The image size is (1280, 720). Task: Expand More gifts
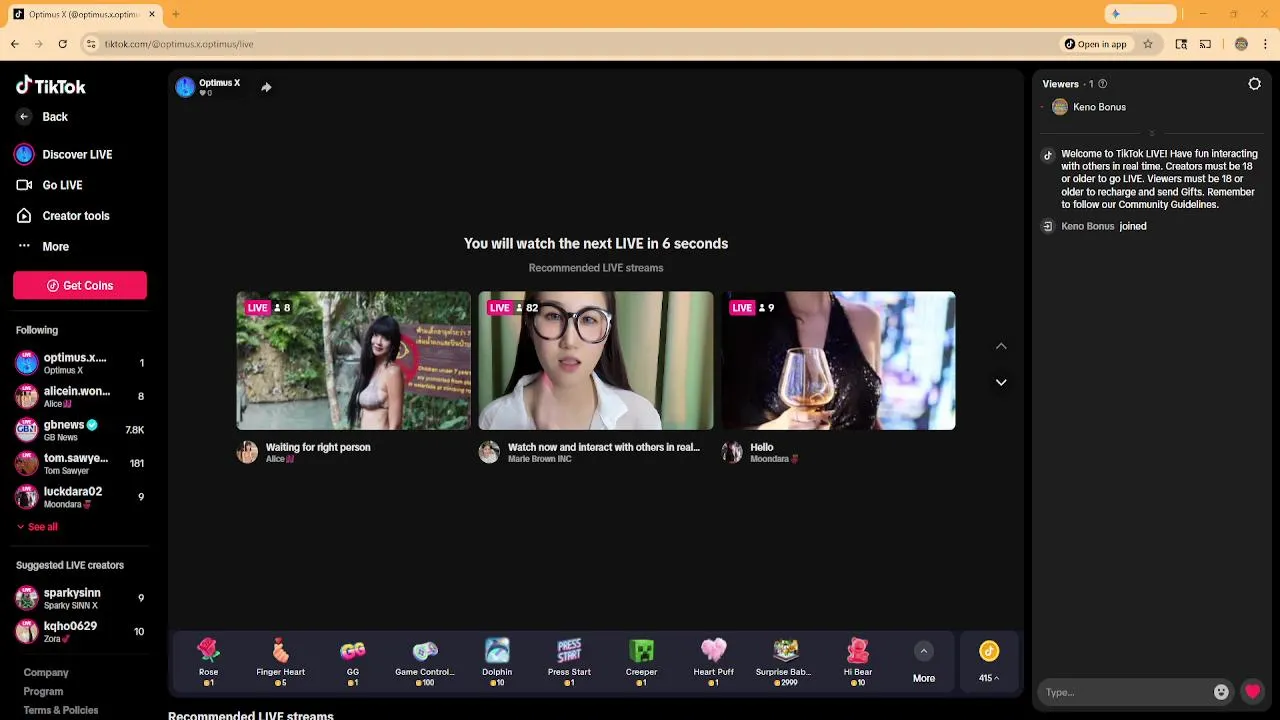click(924, 663)
